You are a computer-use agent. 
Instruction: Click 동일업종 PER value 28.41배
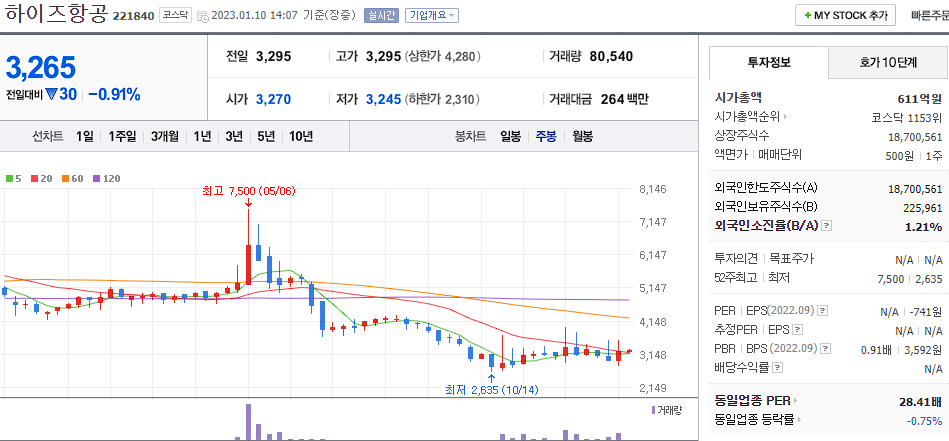pos(921,402)
